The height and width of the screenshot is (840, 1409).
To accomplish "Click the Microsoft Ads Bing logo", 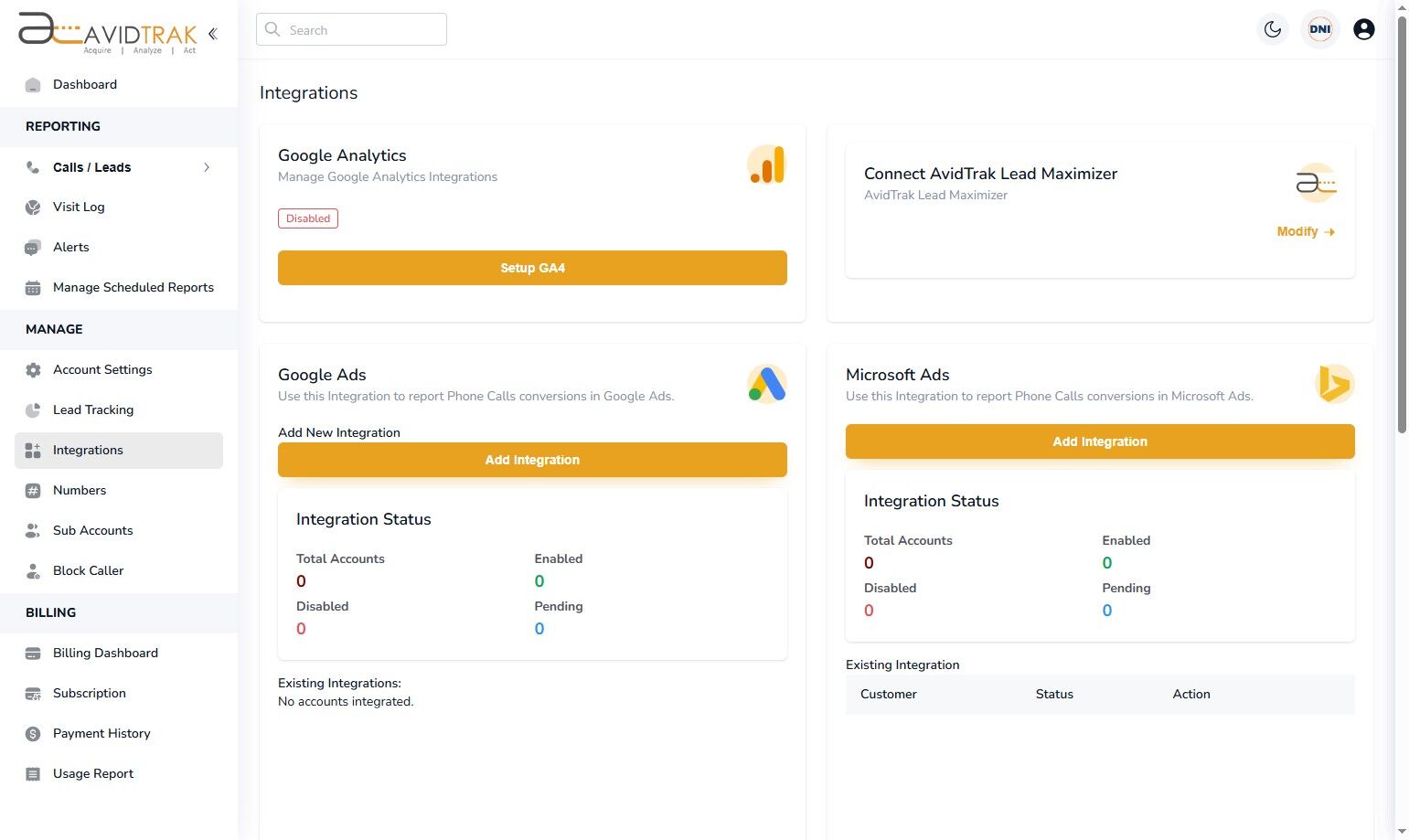I will coord(1334,384).
